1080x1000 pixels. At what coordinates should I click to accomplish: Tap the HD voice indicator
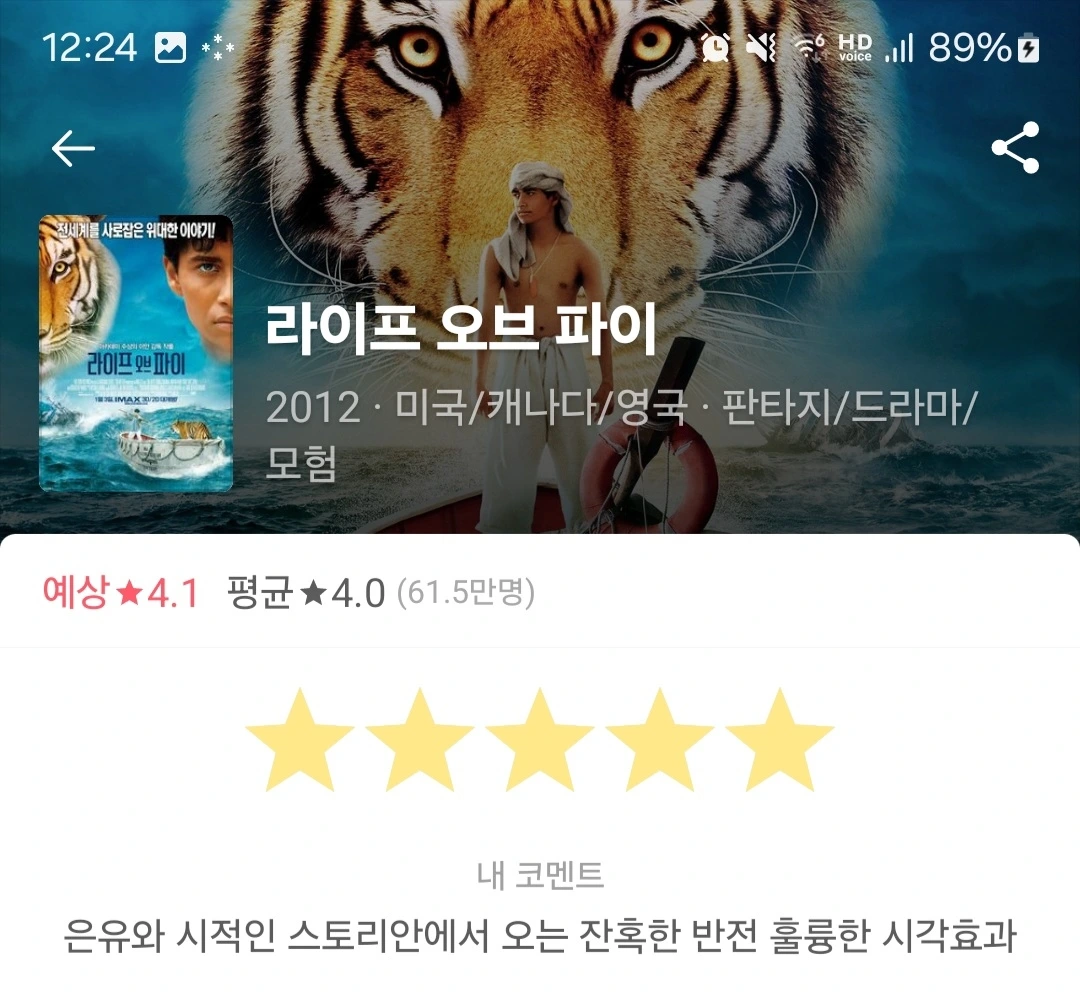[855, 48]
